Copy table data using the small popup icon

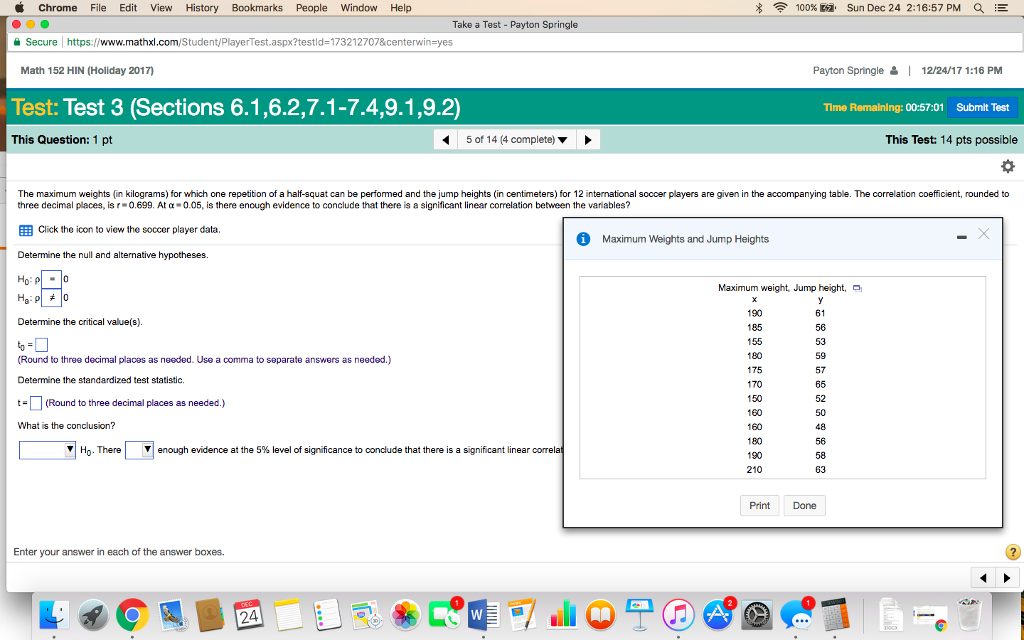coord(857,288)
